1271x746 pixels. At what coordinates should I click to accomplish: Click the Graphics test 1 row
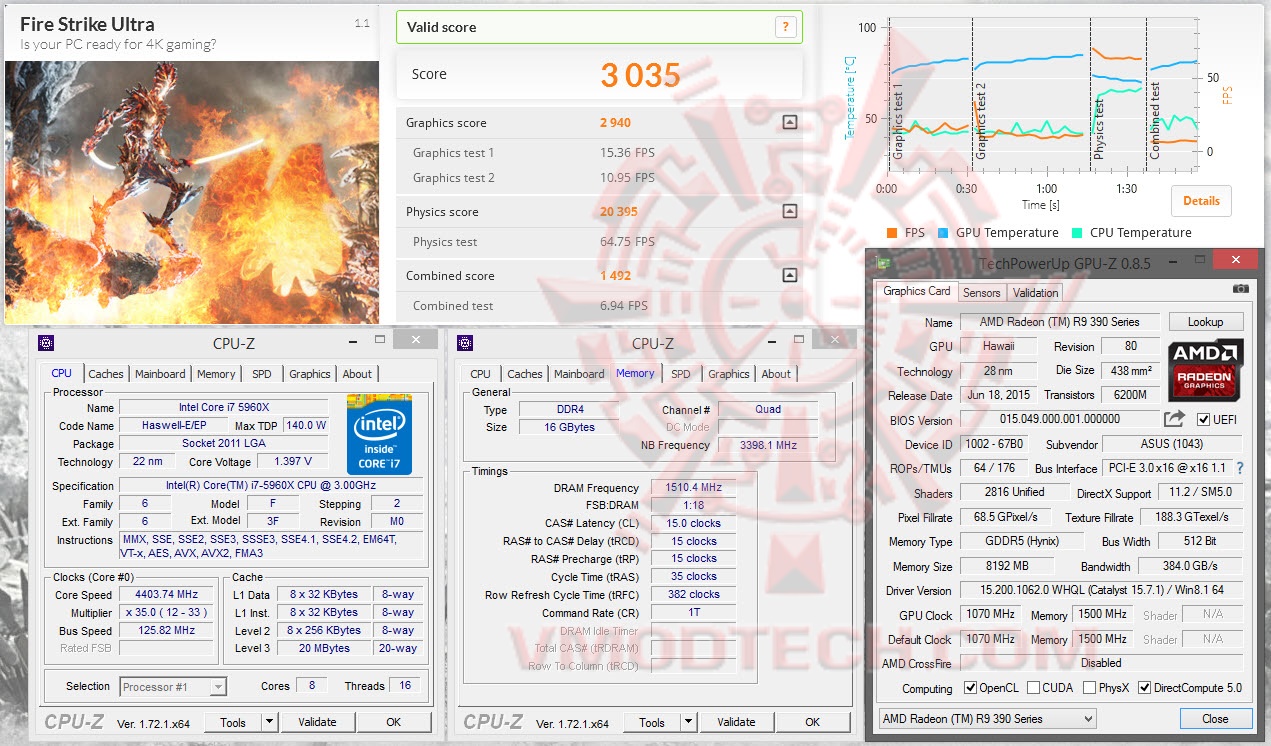click(599, 153)
